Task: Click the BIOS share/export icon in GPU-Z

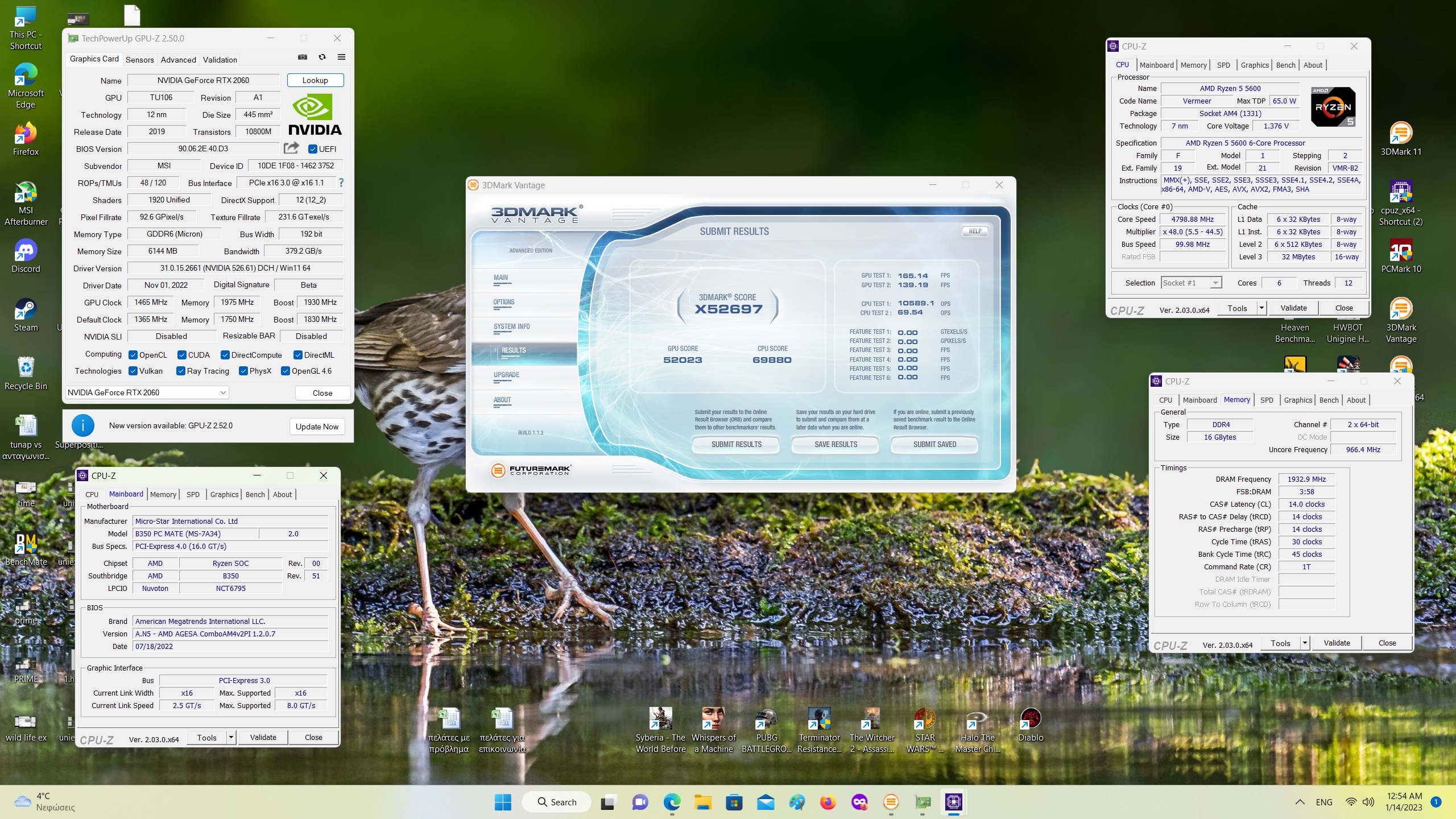Action: (291, 148)
